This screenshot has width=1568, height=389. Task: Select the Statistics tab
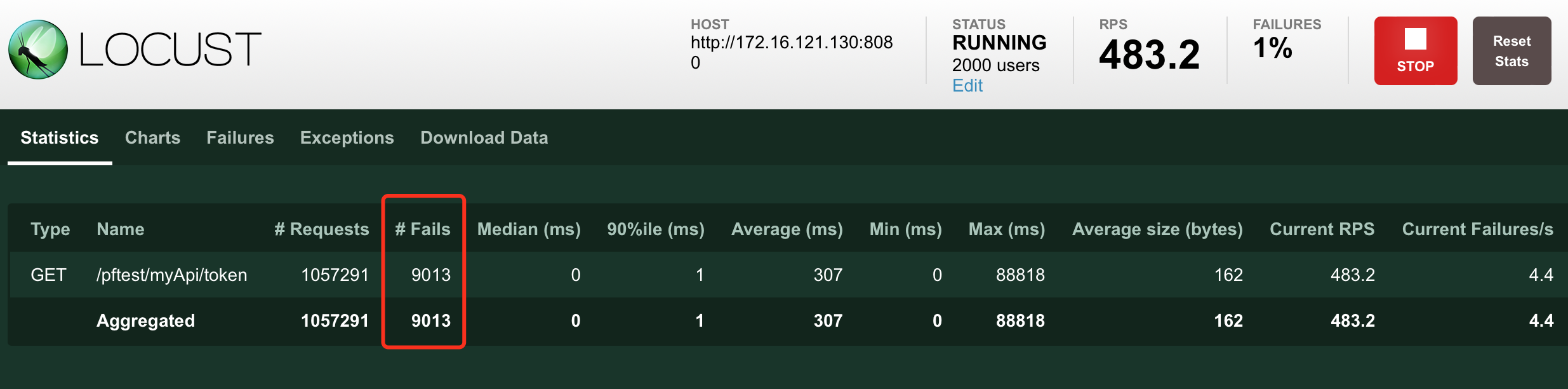click(x=60, y=138)
